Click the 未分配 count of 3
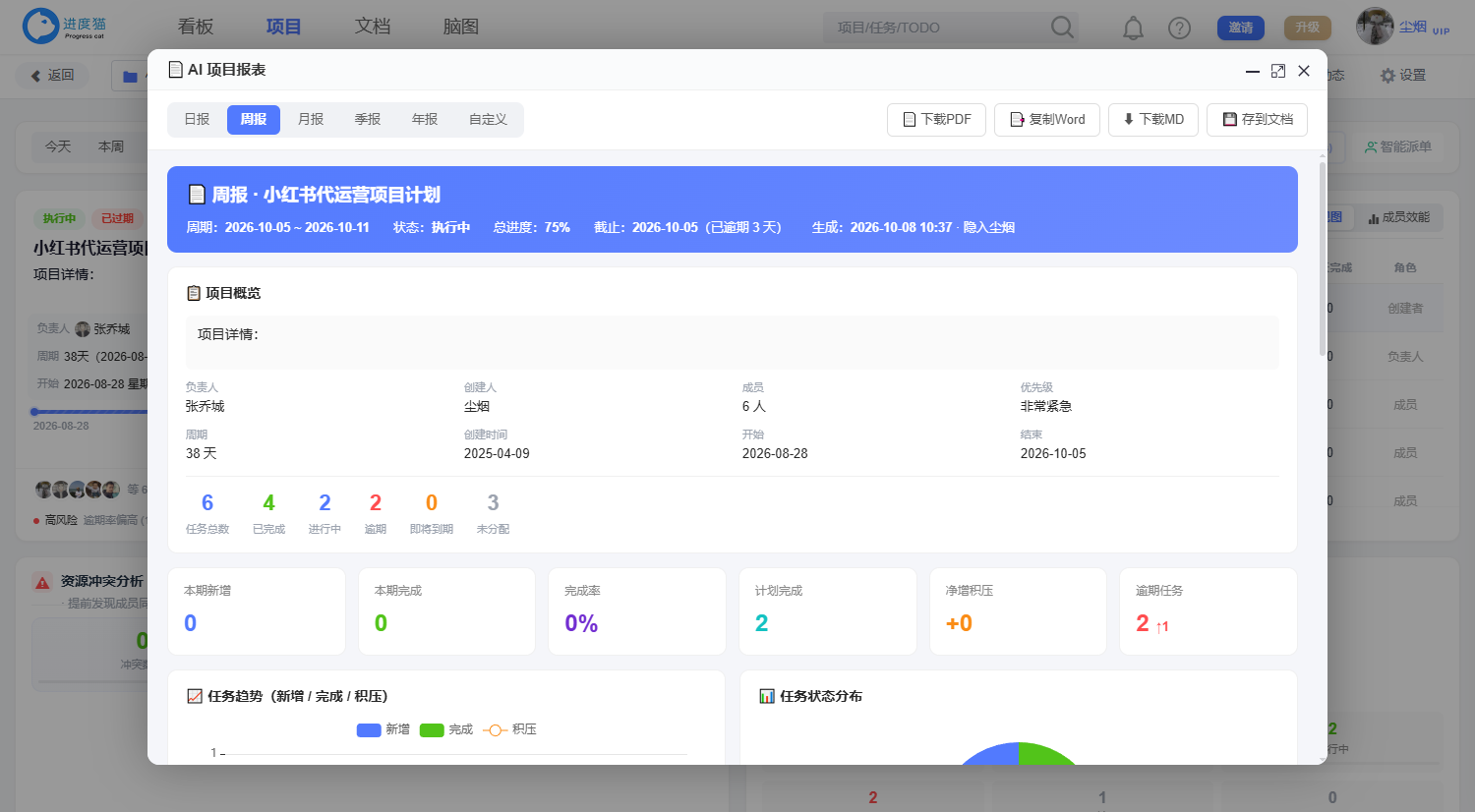 [x=493, y=503]
